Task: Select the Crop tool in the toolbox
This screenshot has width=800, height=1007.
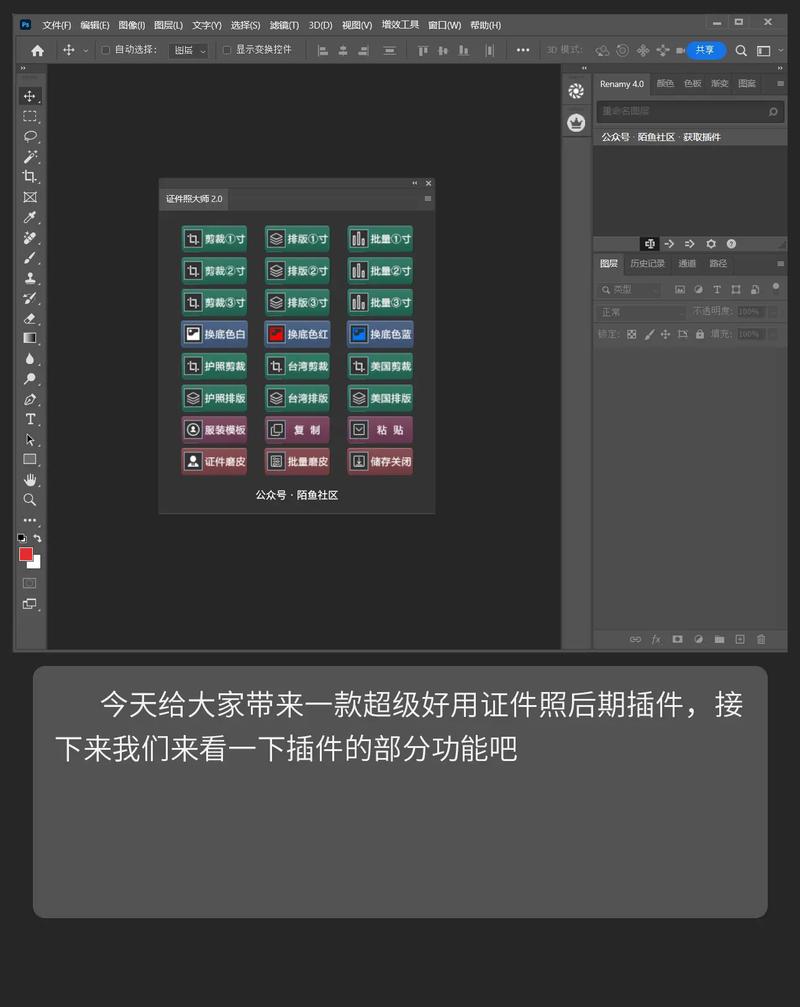Action: click(x=30, y=177)
